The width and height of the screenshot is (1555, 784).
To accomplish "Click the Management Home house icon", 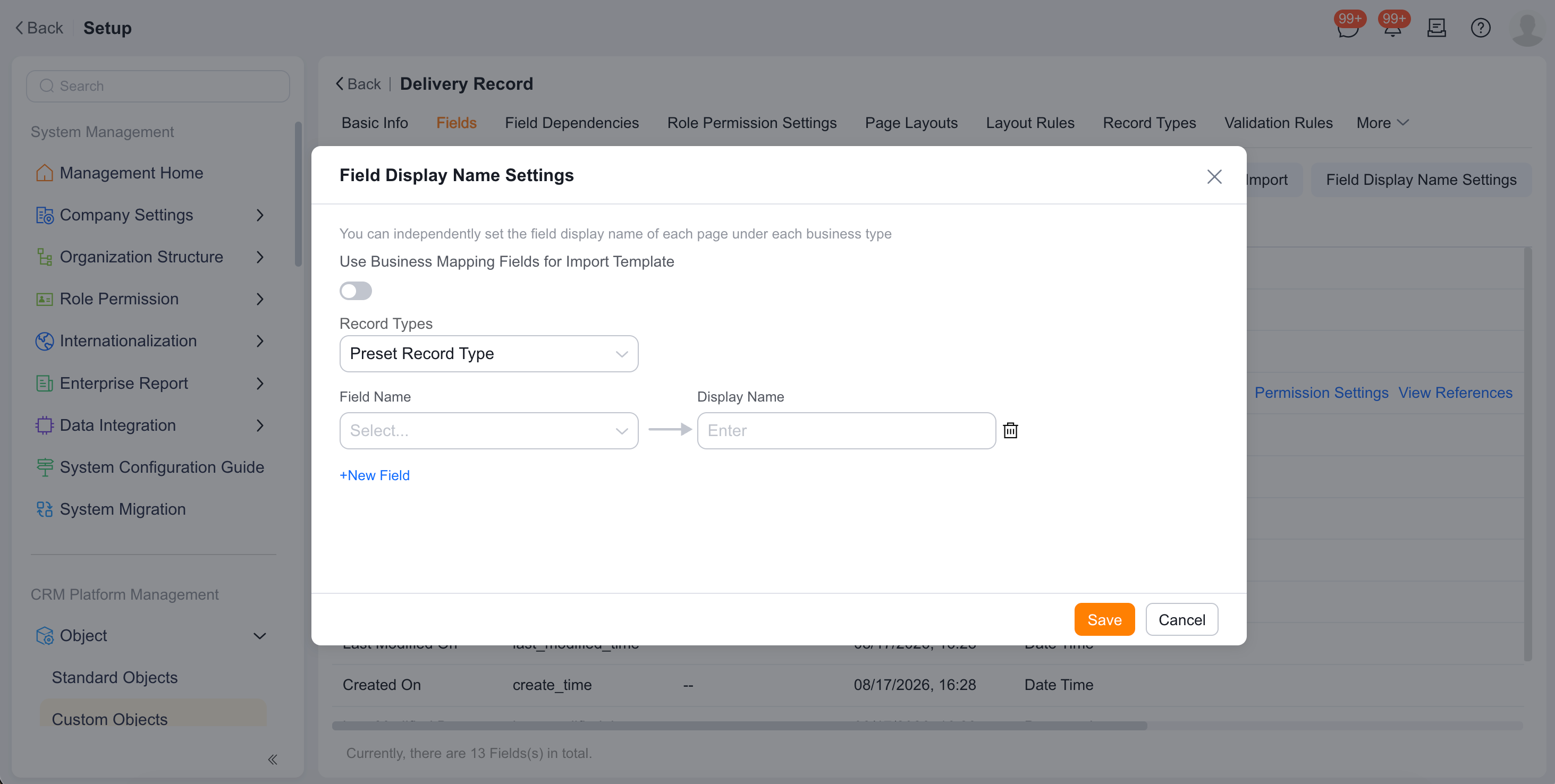I will coord(44,173).
